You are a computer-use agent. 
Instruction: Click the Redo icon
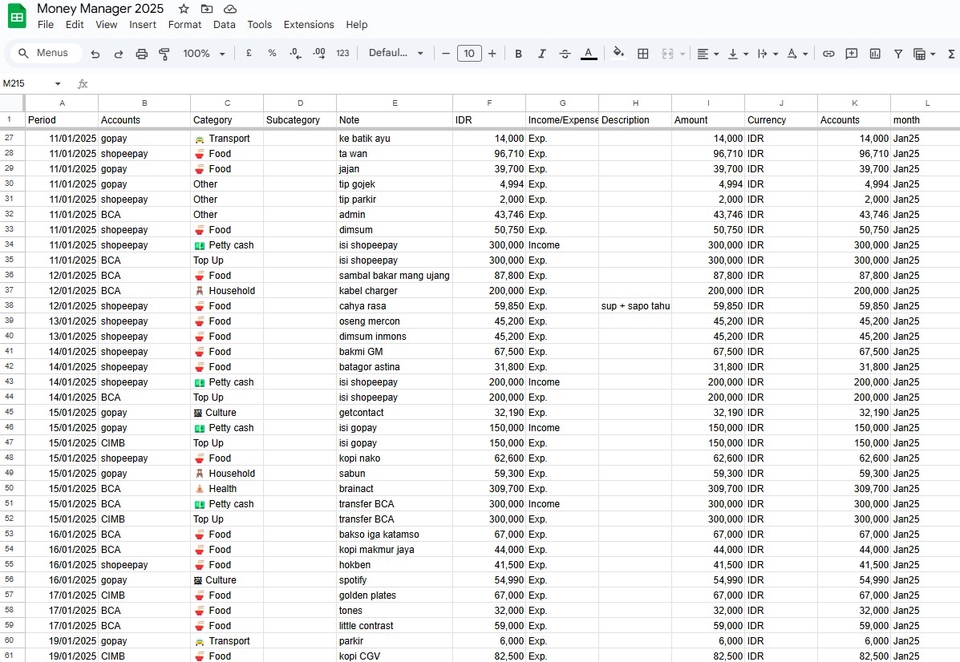click(x=118, y=54)
